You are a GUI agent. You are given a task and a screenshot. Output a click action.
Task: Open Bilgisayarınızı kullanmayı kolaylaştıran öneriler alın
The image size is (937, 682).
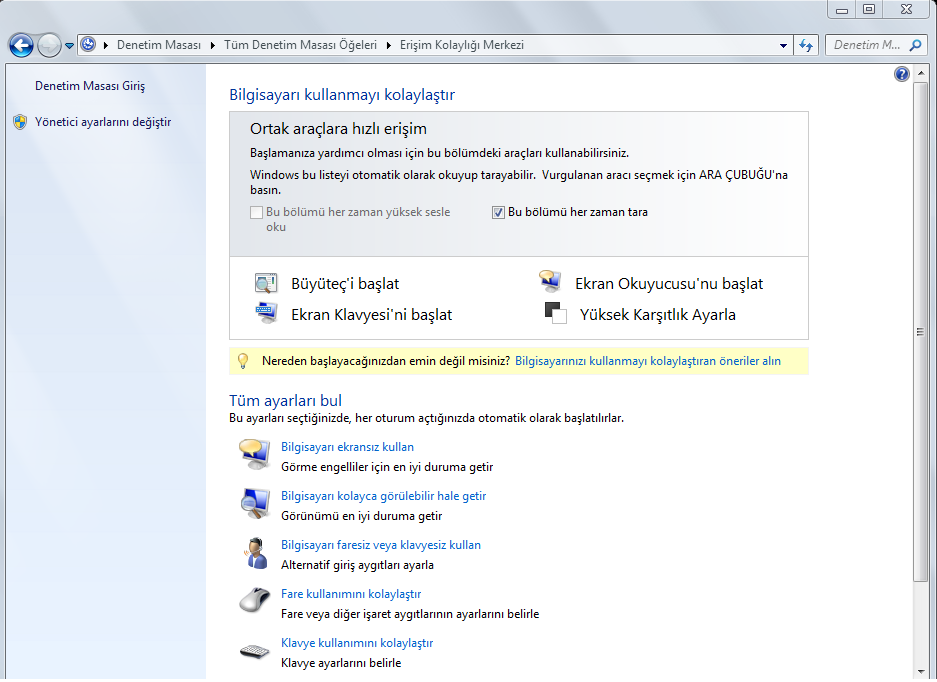click(x=648, y=361)
